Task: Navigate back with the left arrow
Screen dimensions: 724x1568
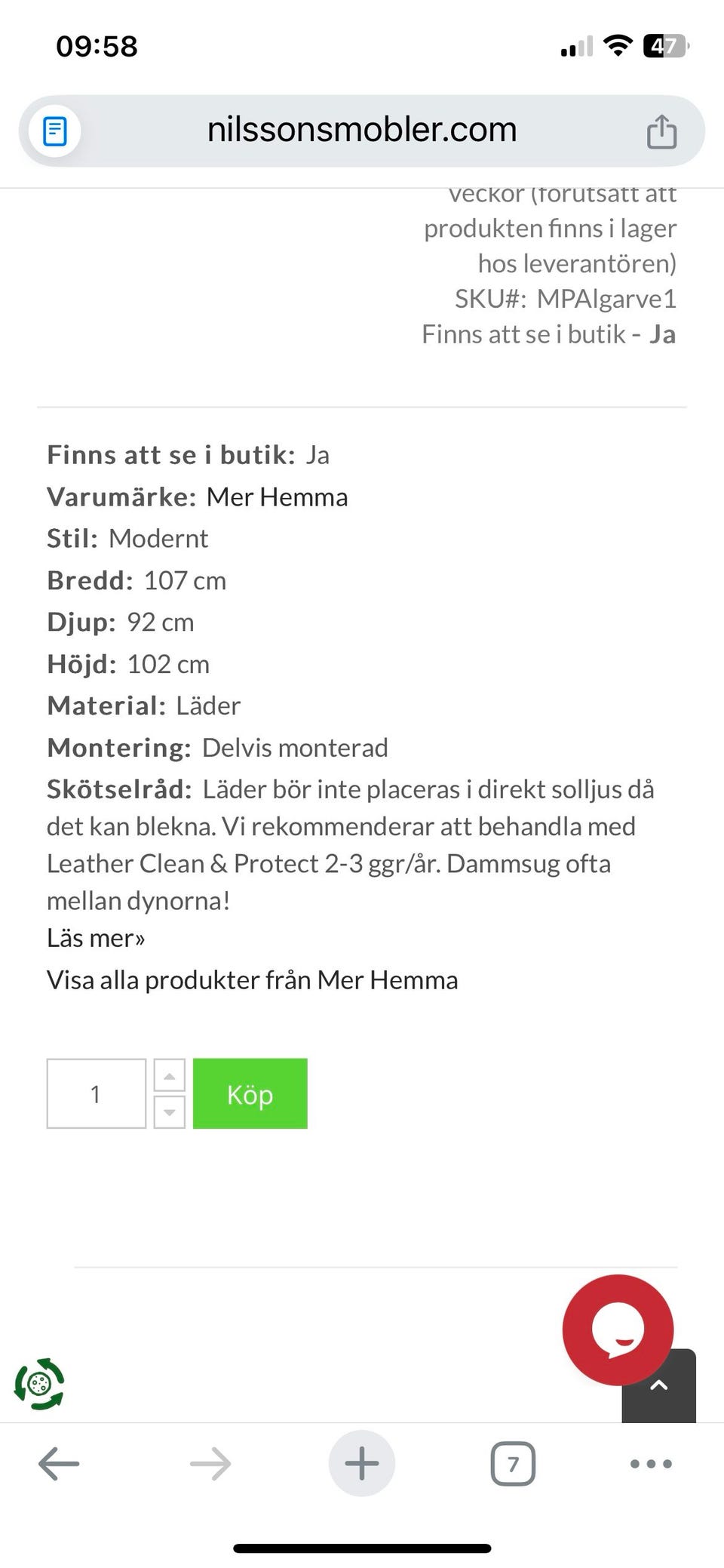Action: pyautogui.click(x=58, y=1462)
